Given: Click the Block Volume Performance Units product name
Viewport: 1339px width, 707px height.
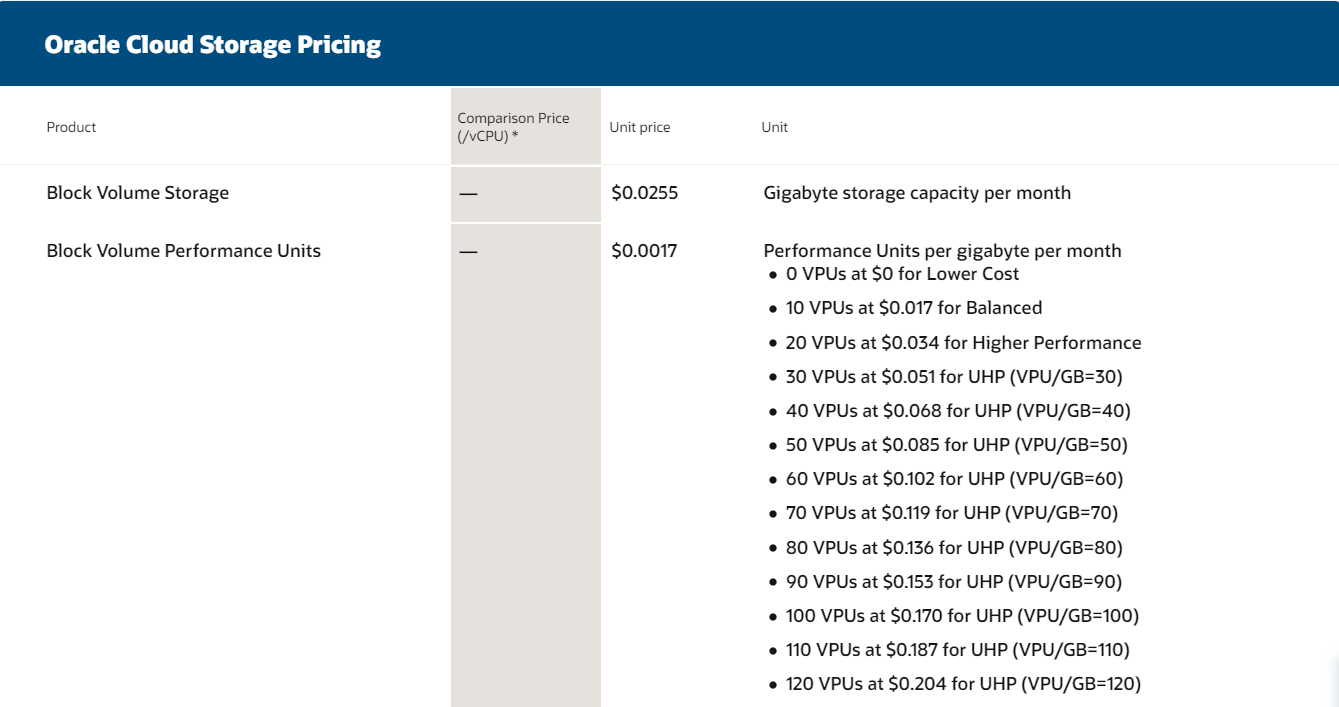Looking at the screenshot, I should [x=184, y=251].
